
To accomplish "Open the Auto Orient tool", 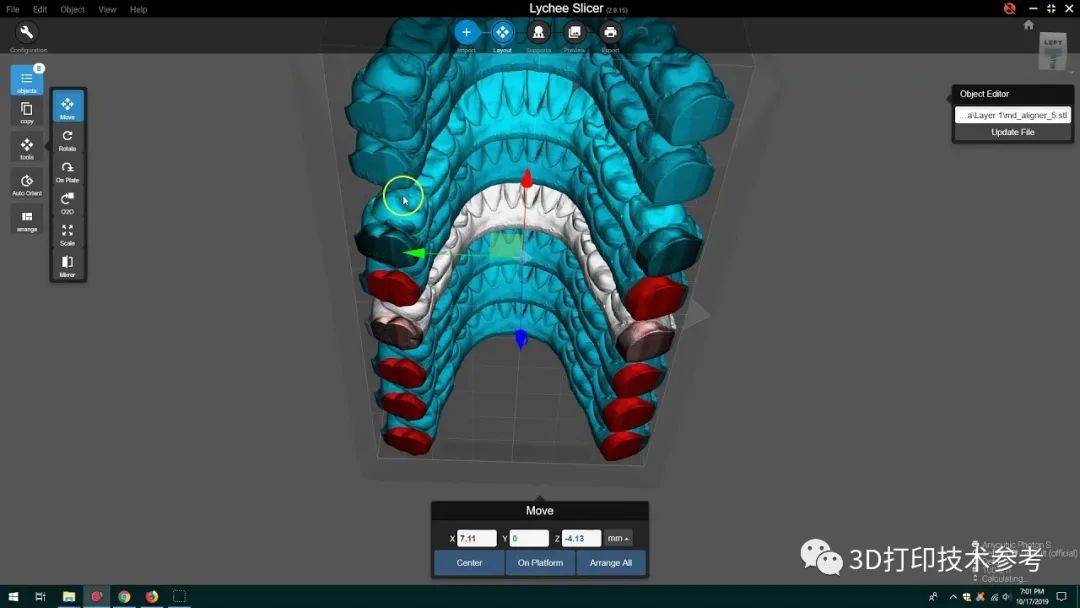I will click(27, 182).
